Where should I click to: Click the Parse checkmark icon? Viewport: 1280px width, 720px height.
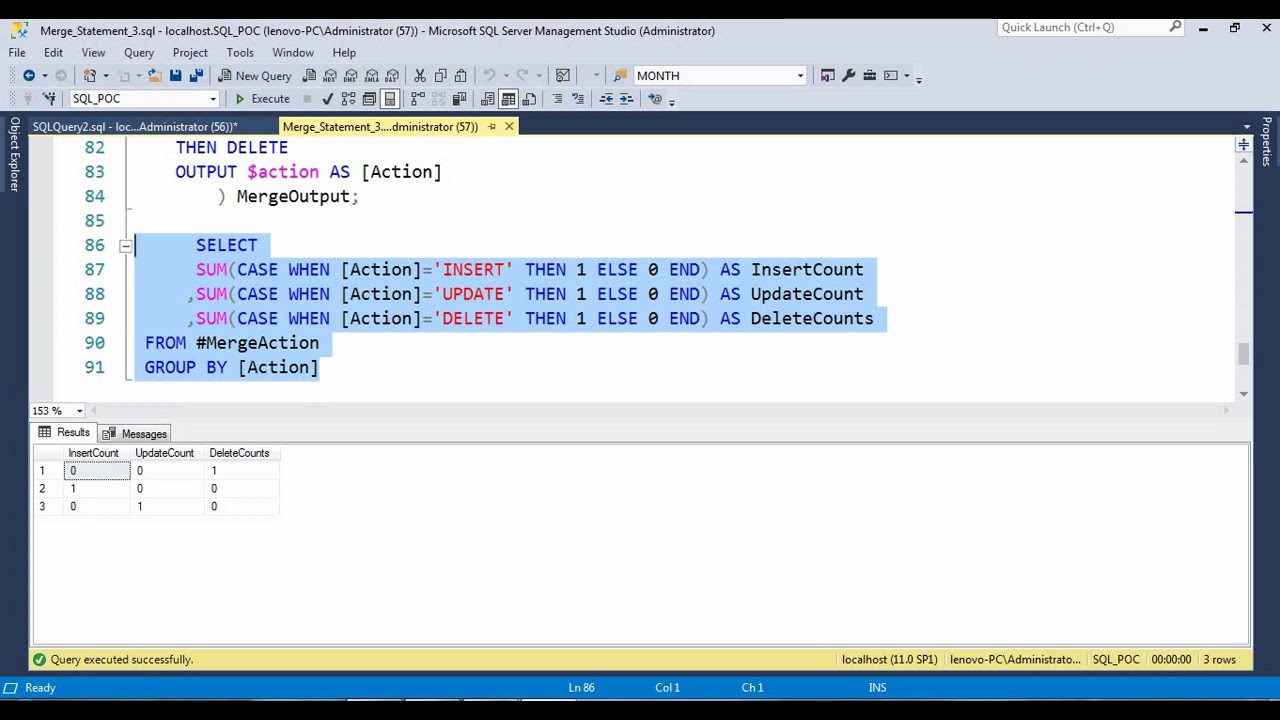(327, 99)
